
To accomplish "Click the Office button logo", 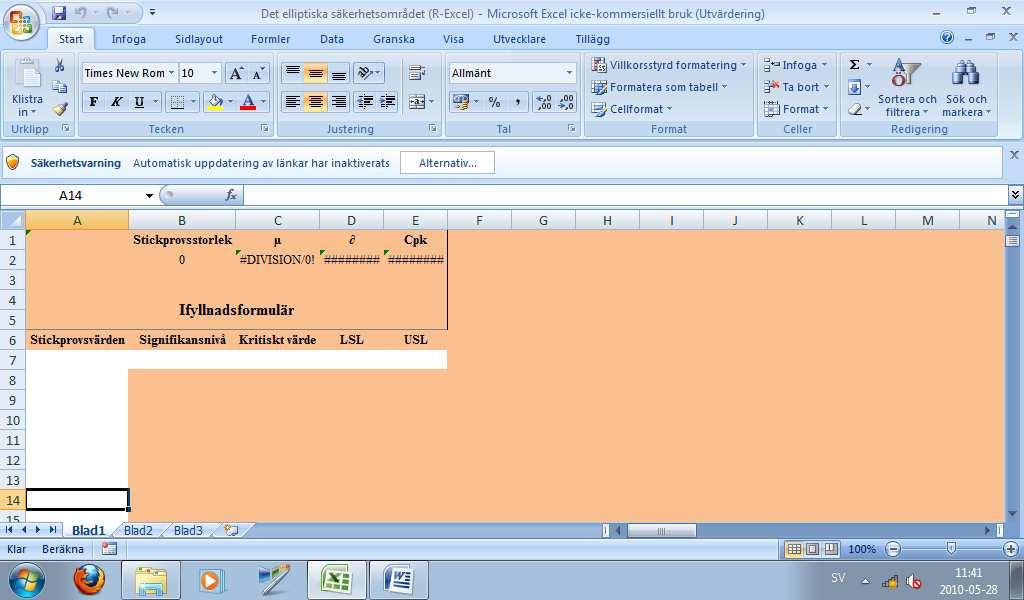I will 21,21.
